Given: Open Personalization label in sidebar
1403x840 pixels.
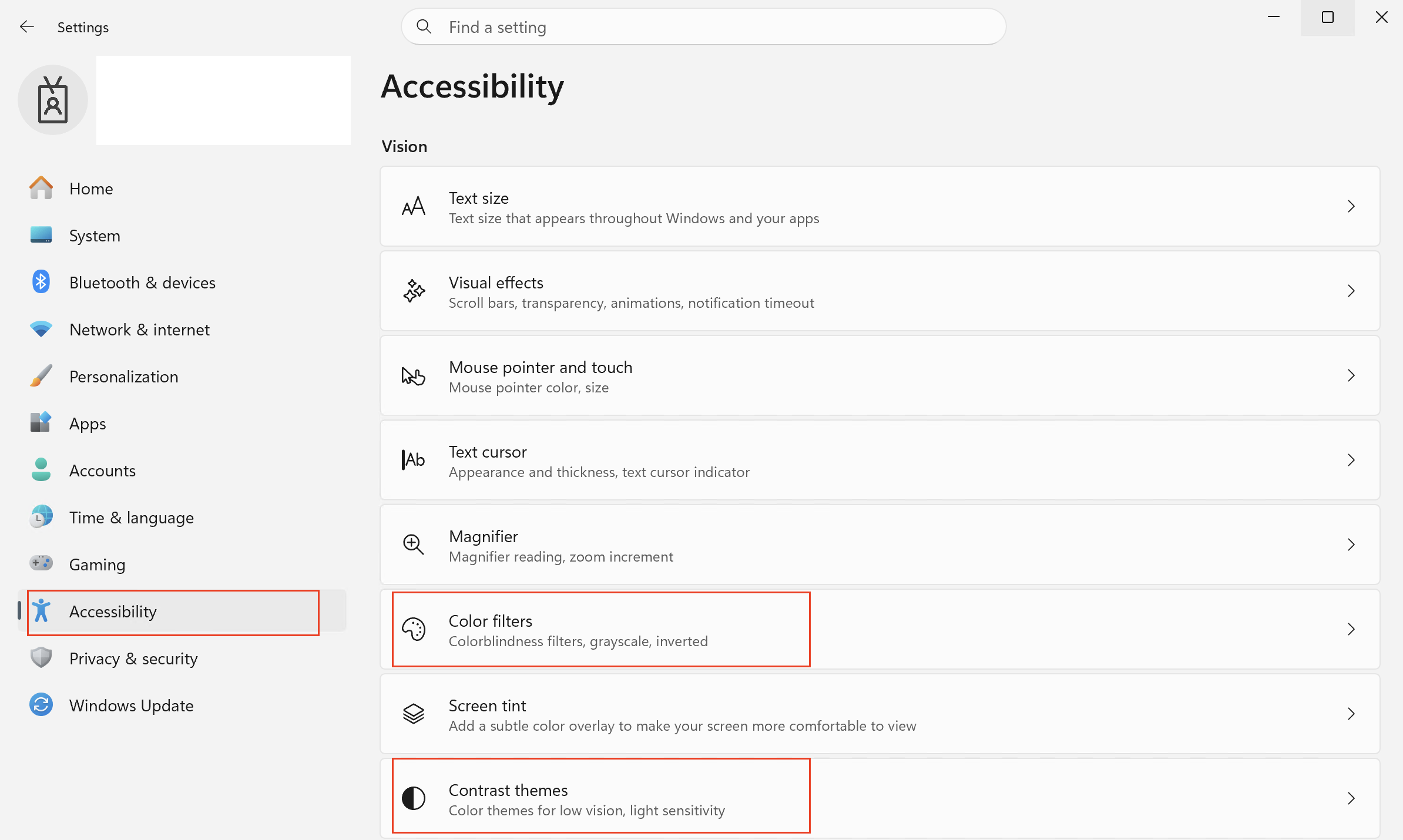Looking at the screenshot, I should click(x=124, y=377).
